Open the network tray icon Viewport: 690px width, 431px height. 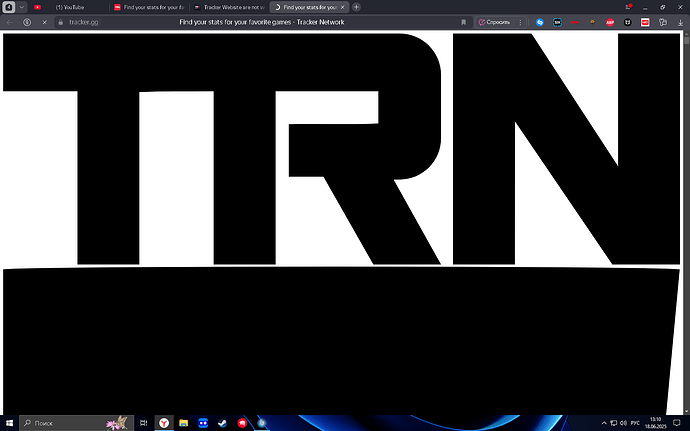pyautogui.click(x=613, y=423)
